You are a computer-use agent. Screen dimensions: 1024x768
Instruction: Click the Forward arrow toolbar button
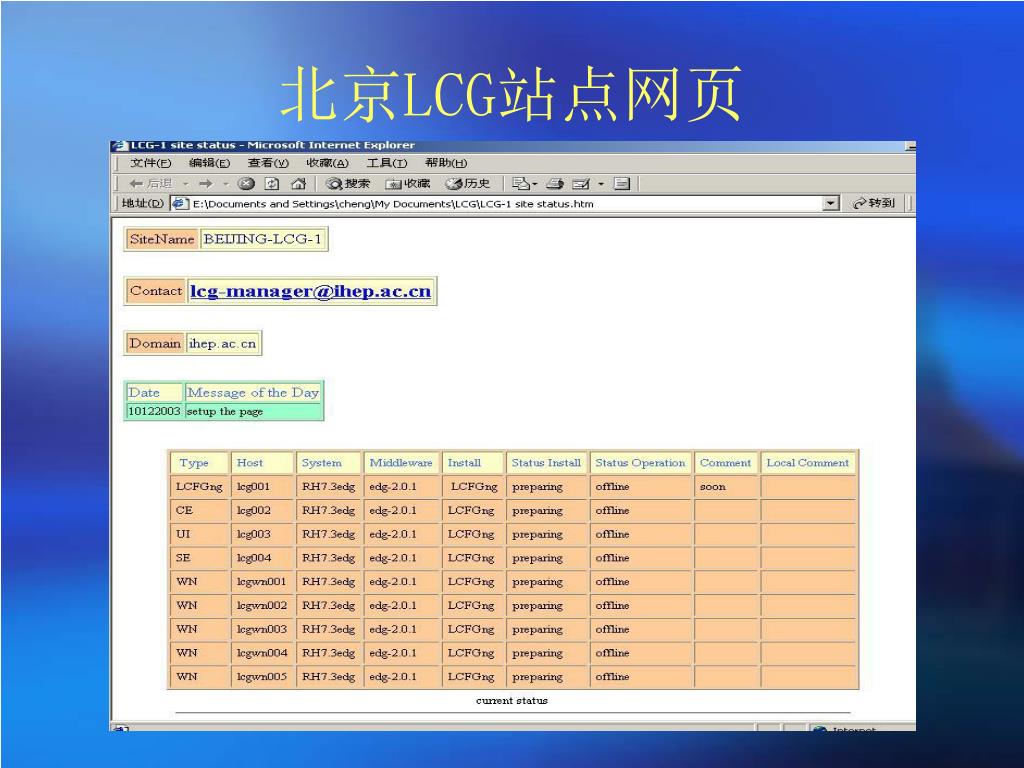pos(206,184)
